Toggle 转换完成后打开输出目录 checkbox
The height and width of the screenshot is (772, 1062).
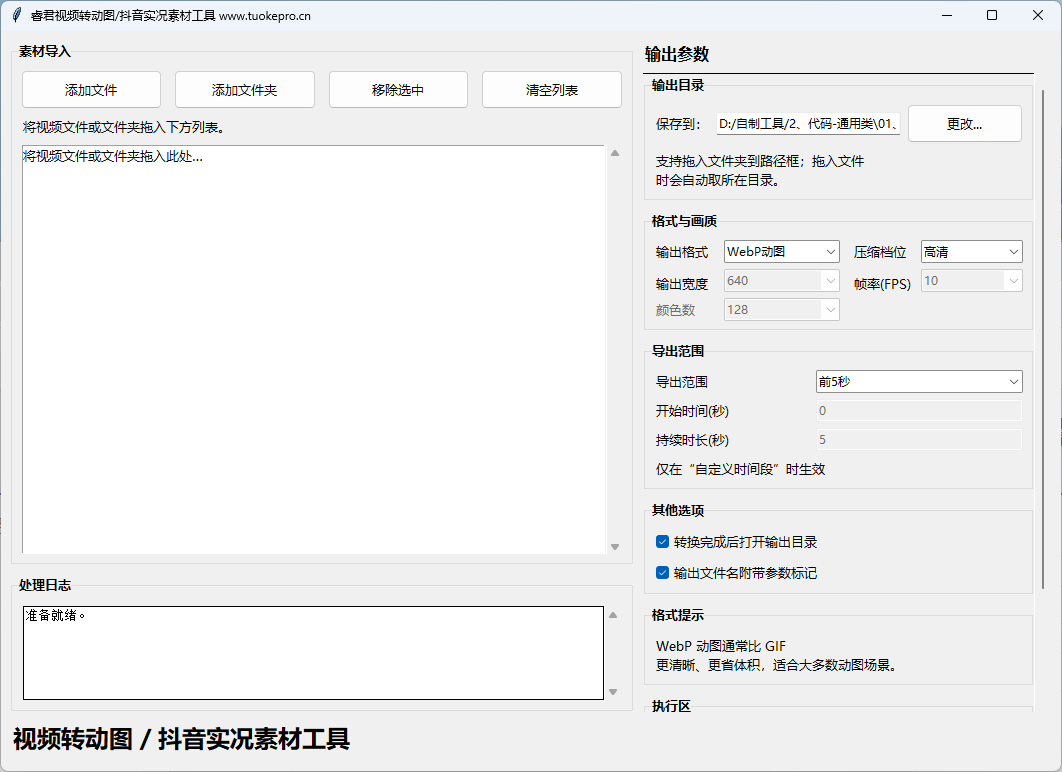(x=662, y=542)
